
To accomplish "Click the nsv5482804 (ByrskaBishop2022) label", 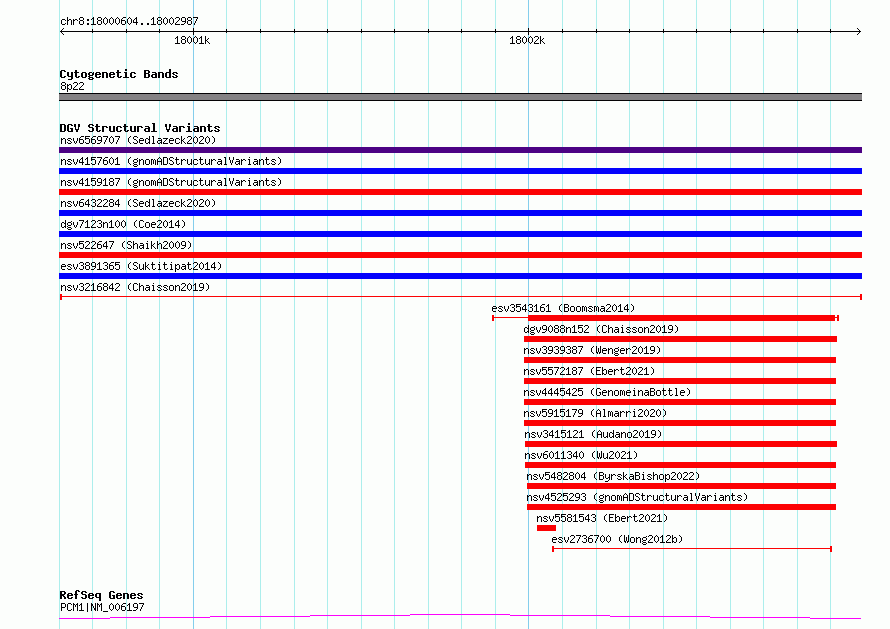I will [x=613, y=476].
